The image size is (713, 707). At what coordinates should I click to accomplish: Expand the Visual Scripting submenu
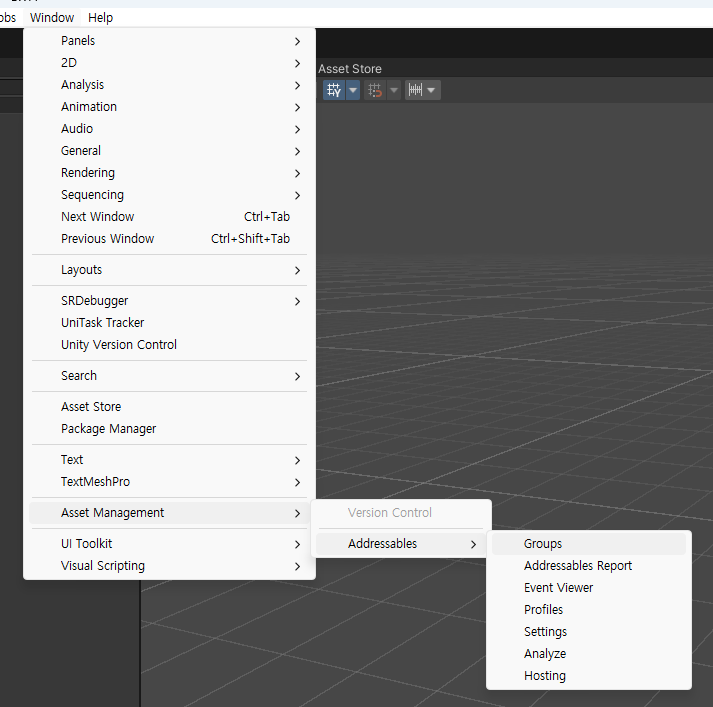click(169, 566)
